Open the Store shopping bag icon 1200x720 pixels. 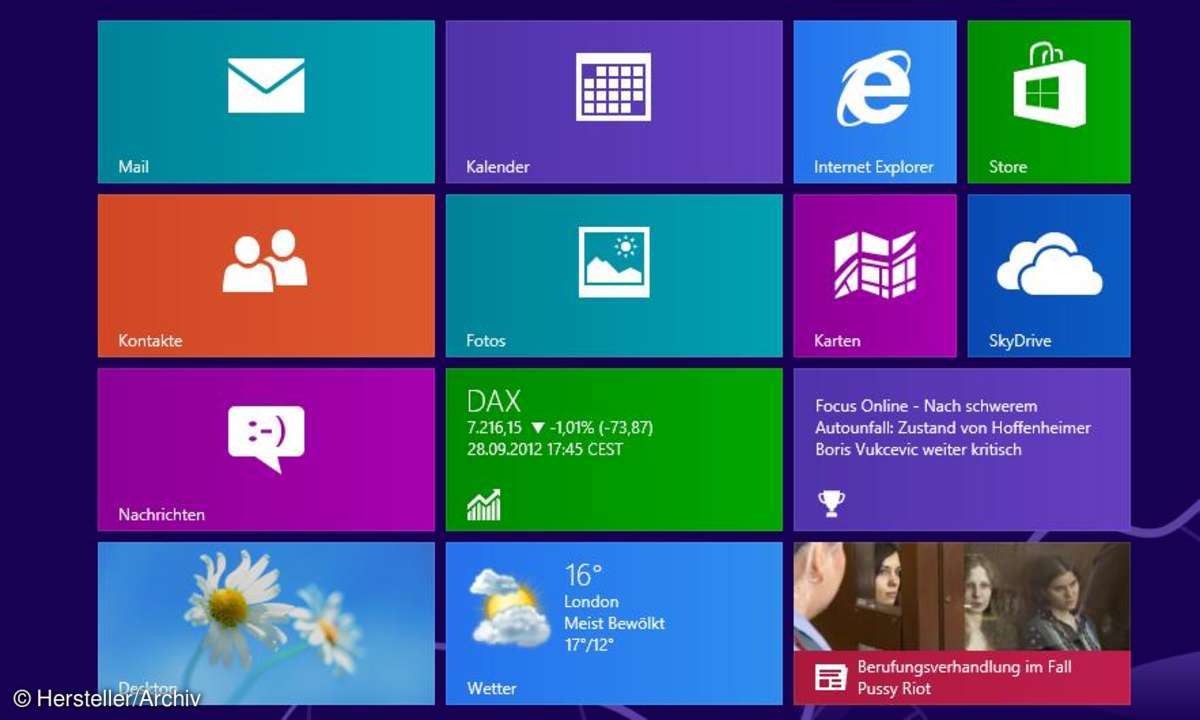(1049, 85)
